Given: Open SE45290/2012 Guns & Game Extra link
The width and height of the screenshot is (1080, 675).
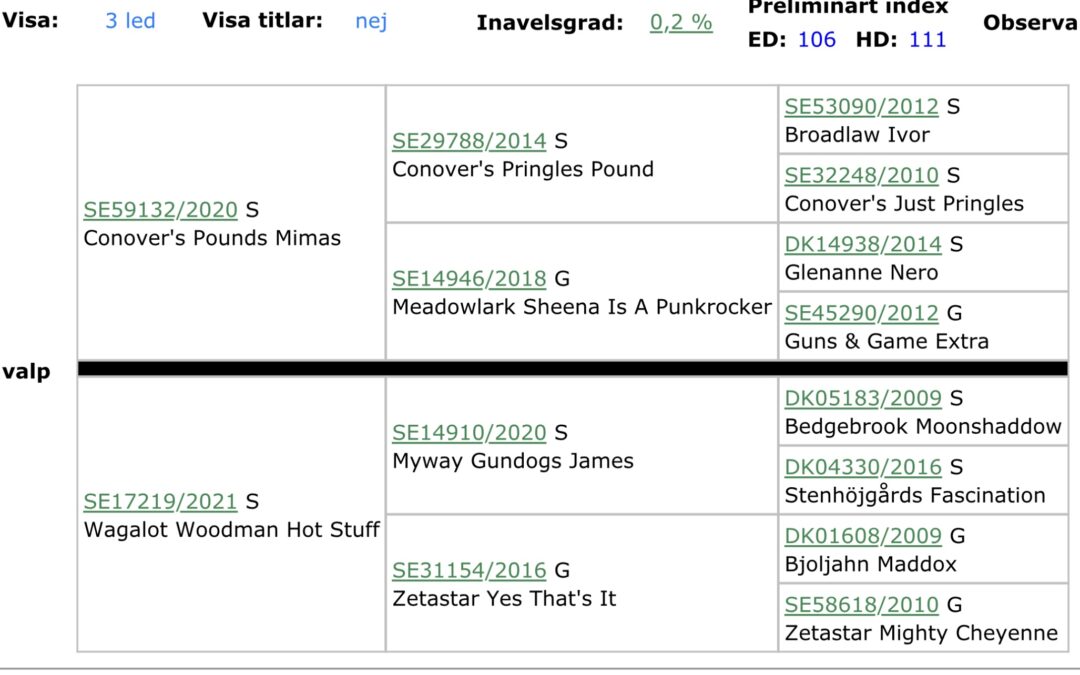Looking at the screenshot, I should [862, 313].
